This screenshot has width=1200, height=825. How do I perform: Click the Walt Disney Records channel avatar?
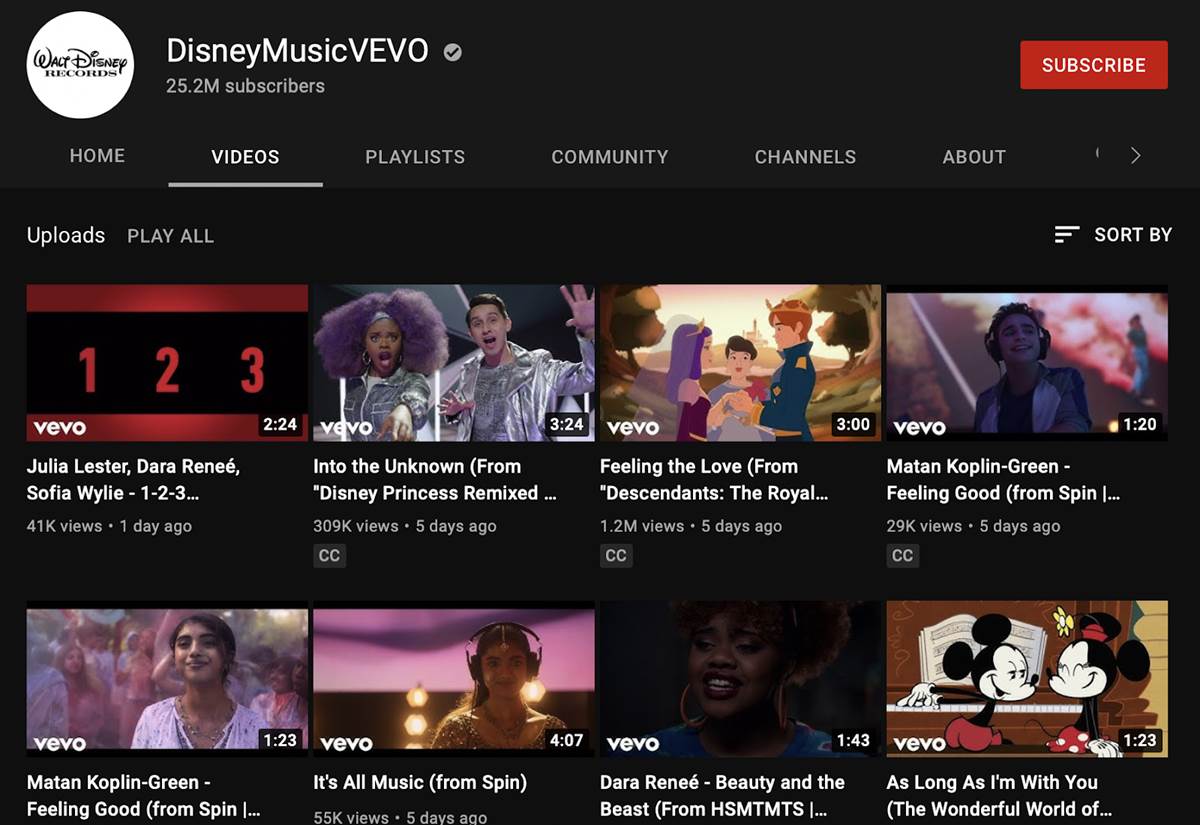pyautogui.click(x=80, y=66)
